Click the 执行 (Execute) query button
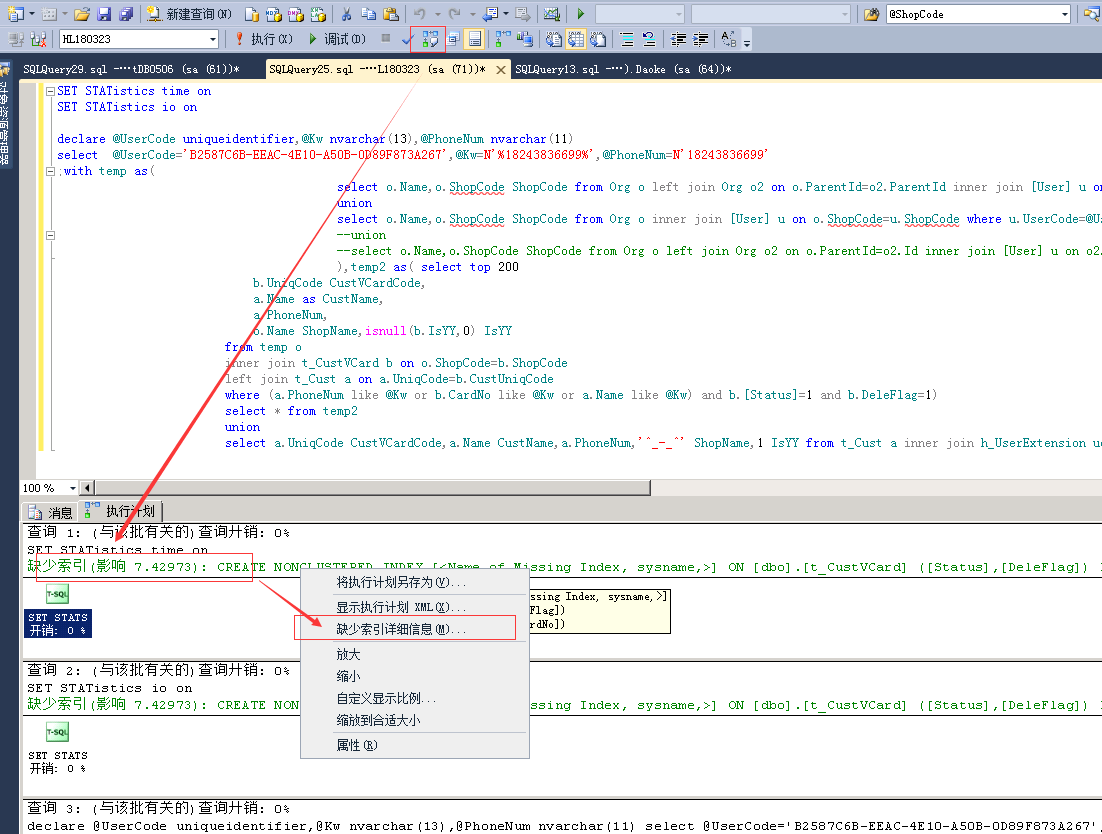 264,39
